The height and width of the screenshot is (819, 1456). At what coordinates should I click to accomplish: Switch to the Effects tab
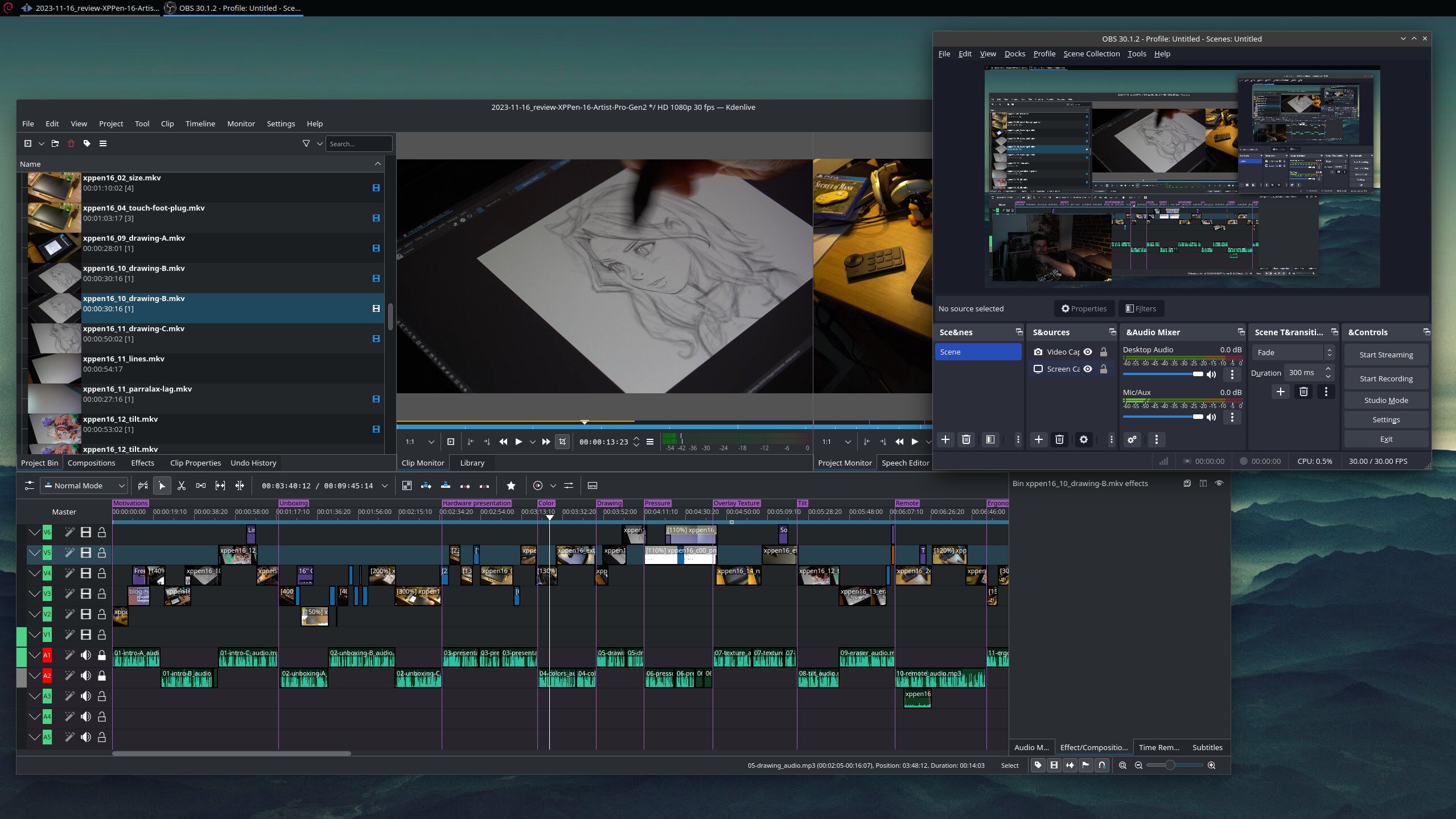(x=142, y=463)
